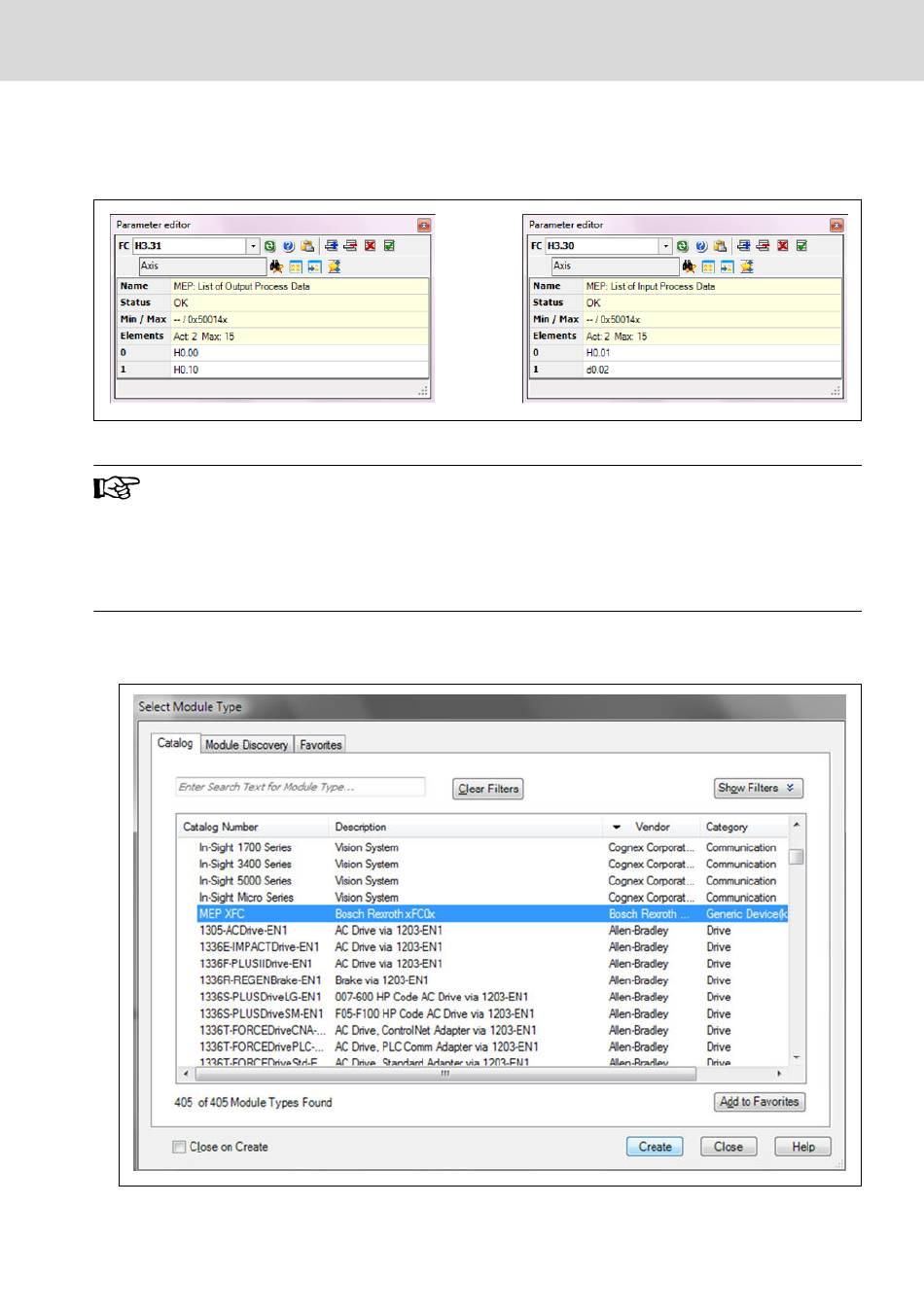Open blue help icon in H3.31 editor

pyautogui.click(x=289, y=246)
